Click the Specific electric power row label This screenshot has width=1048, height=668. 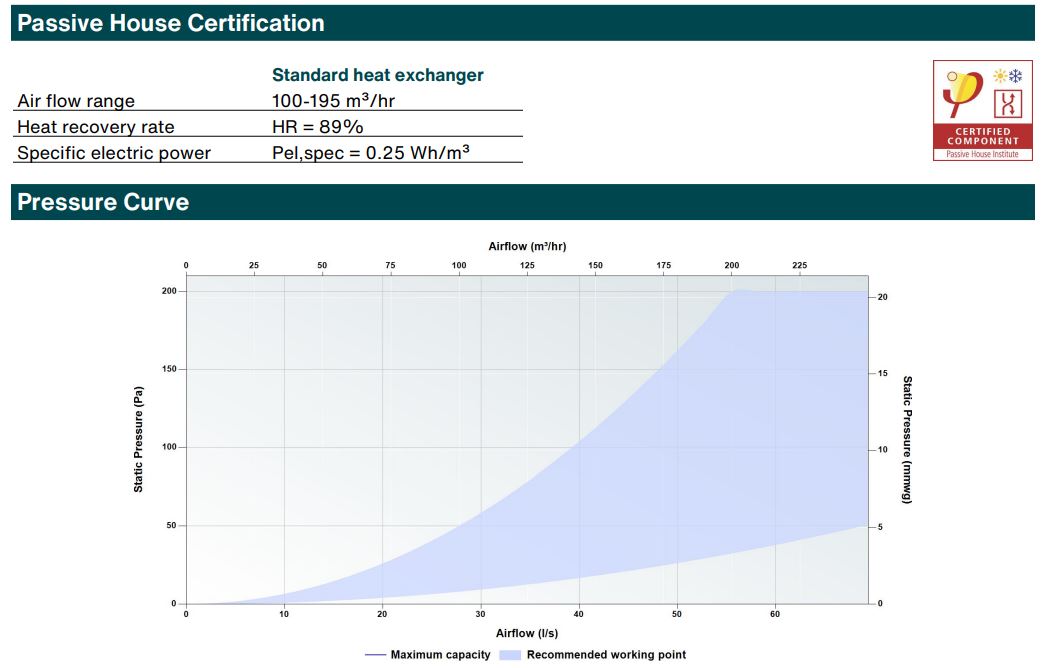click(114, 153)
